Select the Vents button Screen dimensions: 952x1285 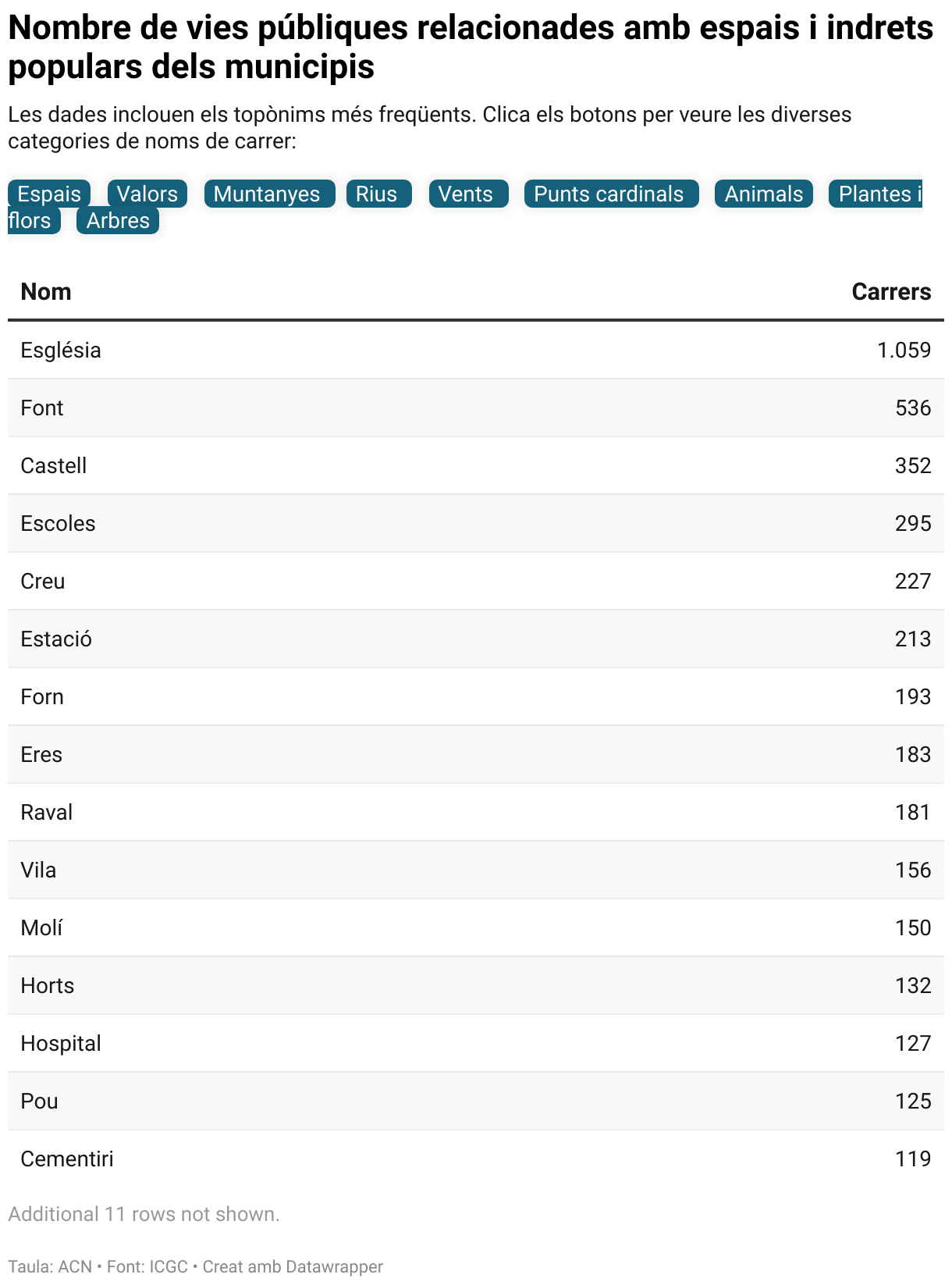tap(468, 194)
